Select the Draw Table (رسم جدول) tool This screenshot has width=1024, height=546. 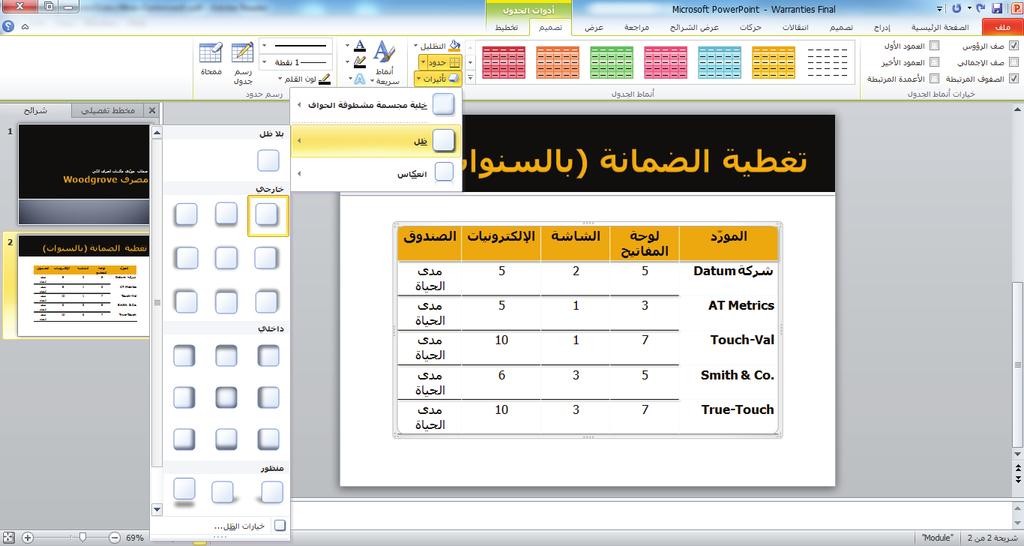[242, 63]
